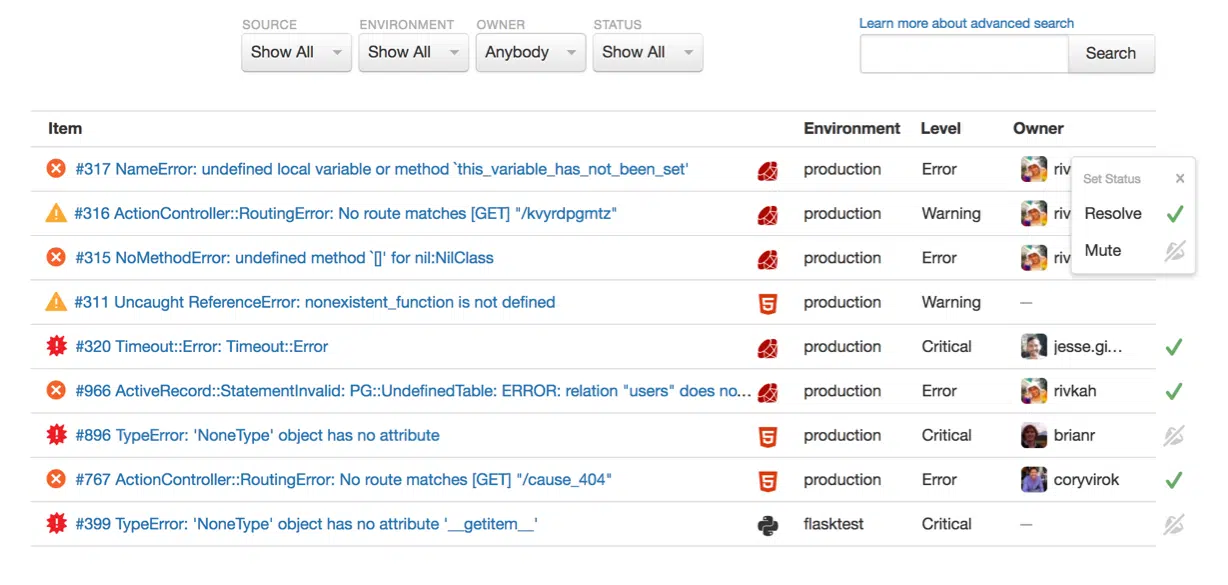This screenshot has width=1228, height=585.
Task: Click rivkah's avatar on item #966
Action: pyautogui.click(x=1033, y=390)
